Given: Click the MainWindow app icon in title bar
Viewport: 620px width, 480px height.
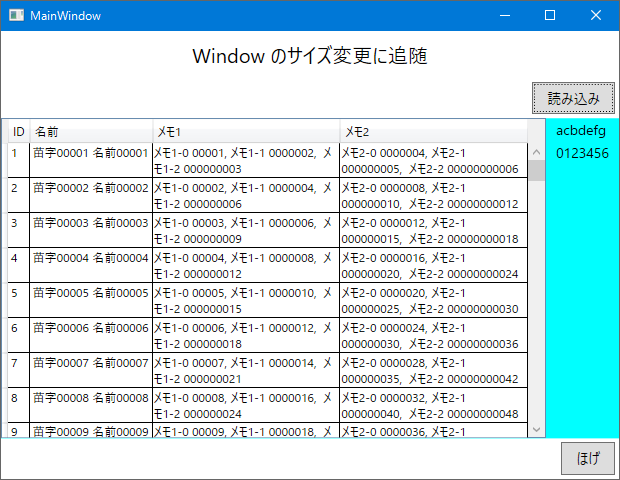Looking at the screenshot, I should click(x=16, y=15).
